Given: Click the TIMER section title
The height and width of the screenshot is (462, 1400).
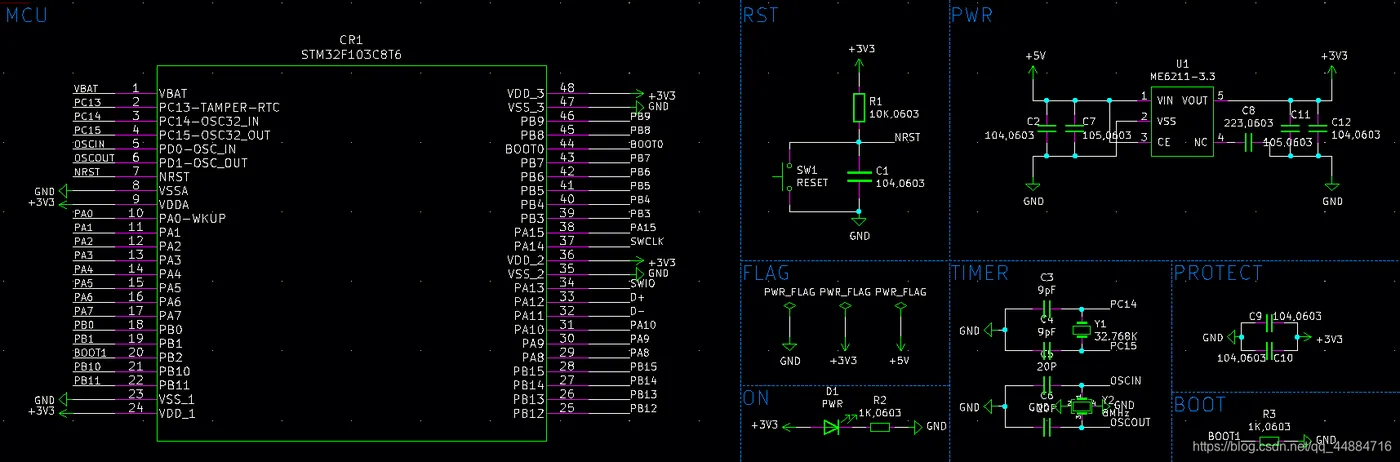Looking at the screenshot, I should [980, 273].
